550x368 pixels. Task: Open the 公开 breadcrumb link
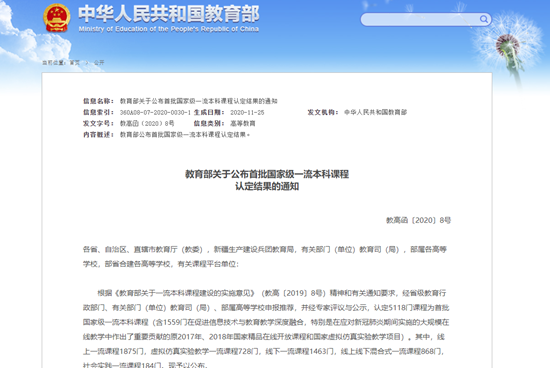[x=99, y=62]
